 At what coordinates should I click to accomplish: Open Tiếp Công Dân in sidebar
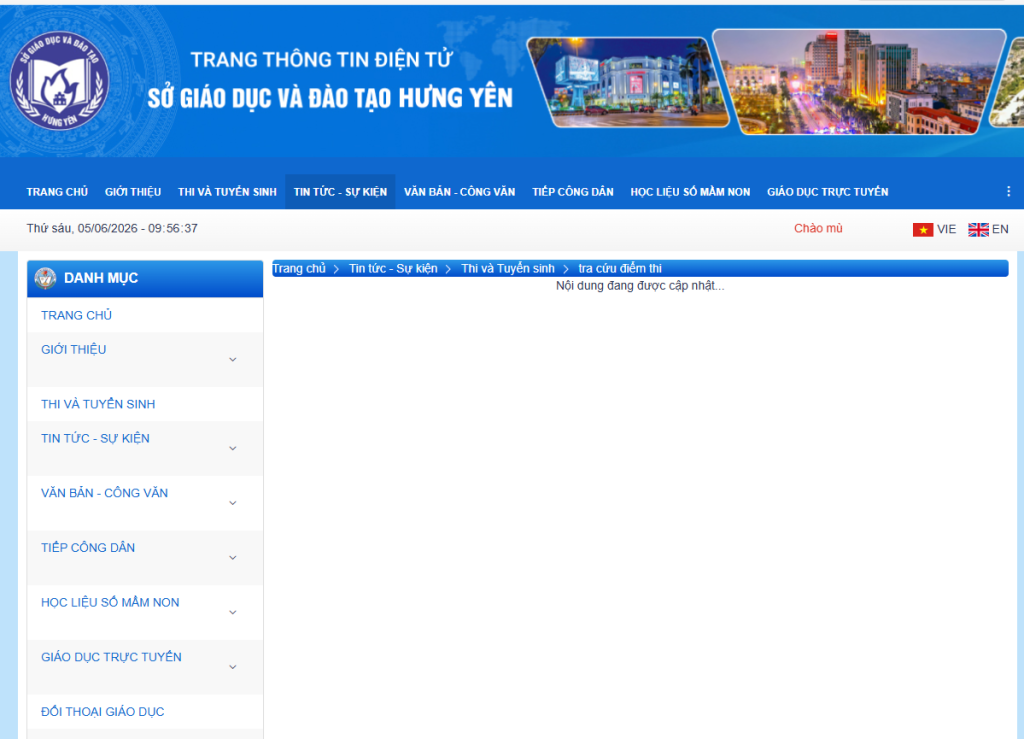coord(88,548)
